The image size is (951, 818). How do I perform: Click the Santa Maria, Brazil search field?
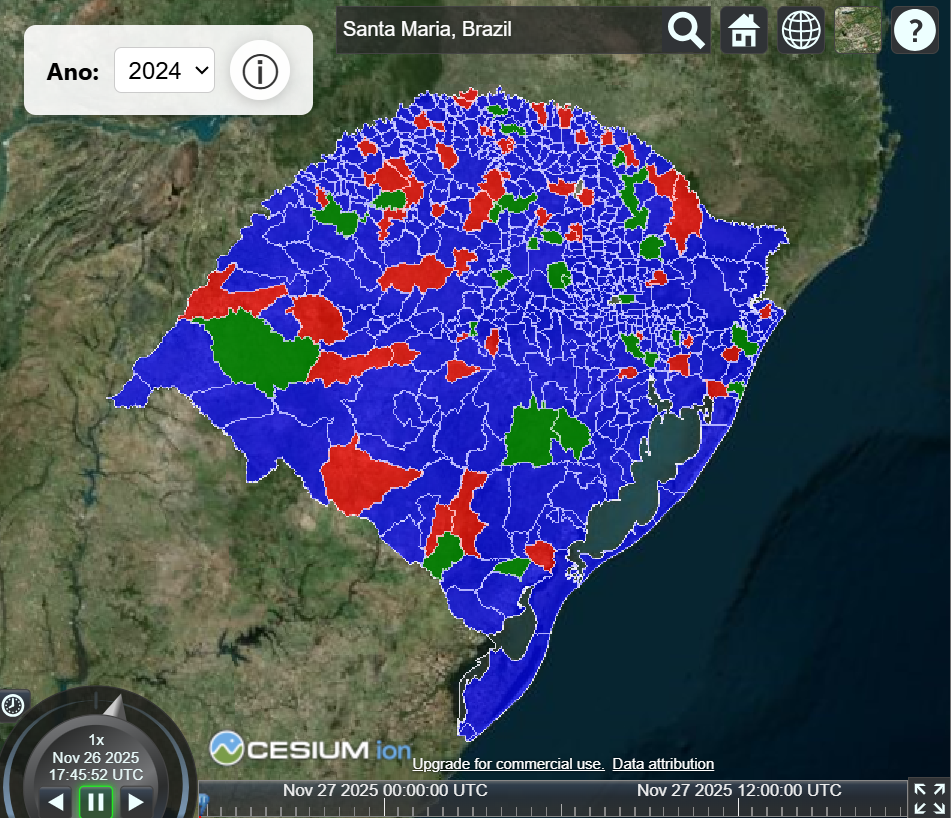click(x=500, y=29)
